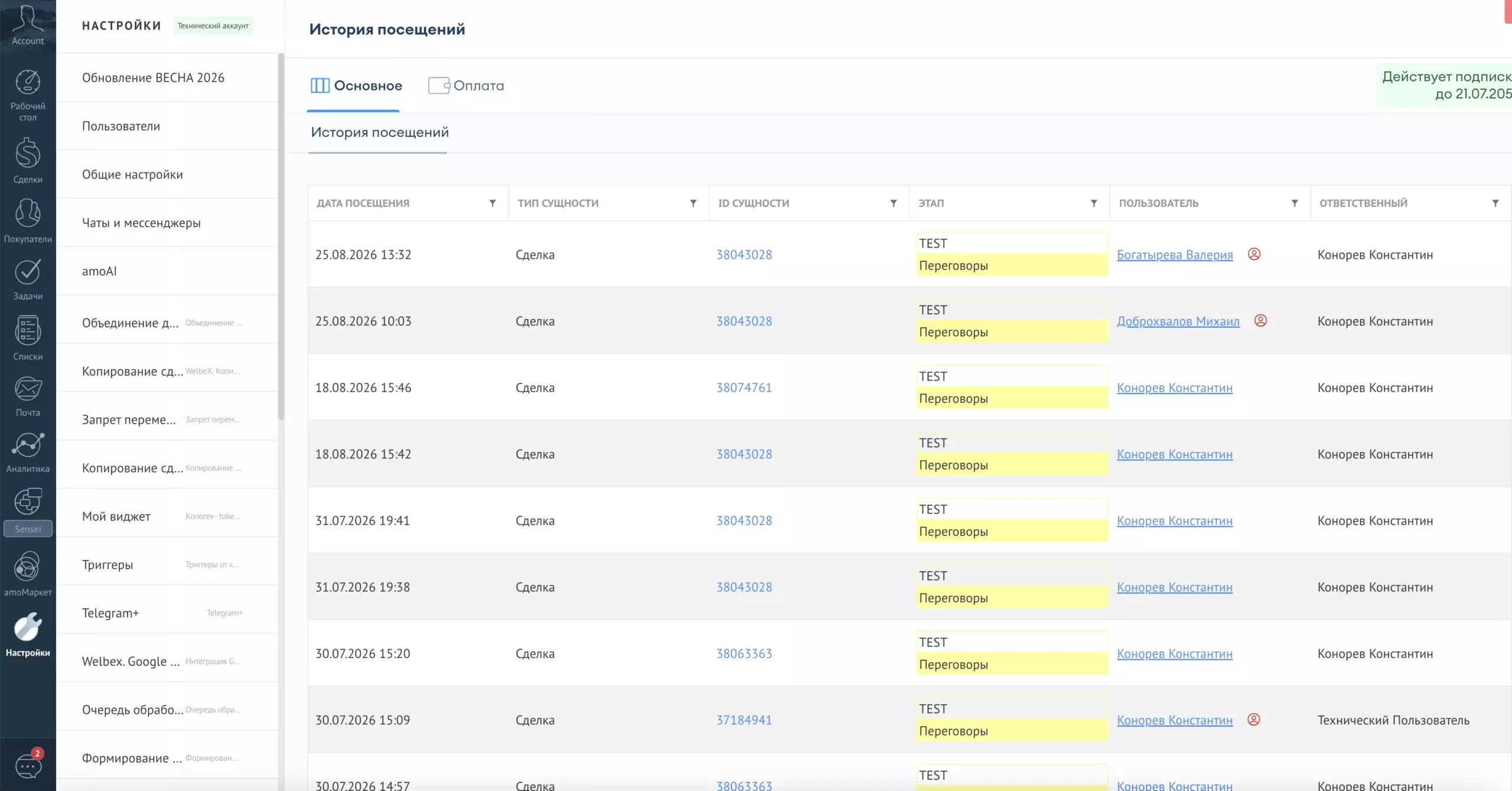Click user icon next to Богатырева Валерия
This screenshot has height=791, width=1512.
tap(1254, 254)
